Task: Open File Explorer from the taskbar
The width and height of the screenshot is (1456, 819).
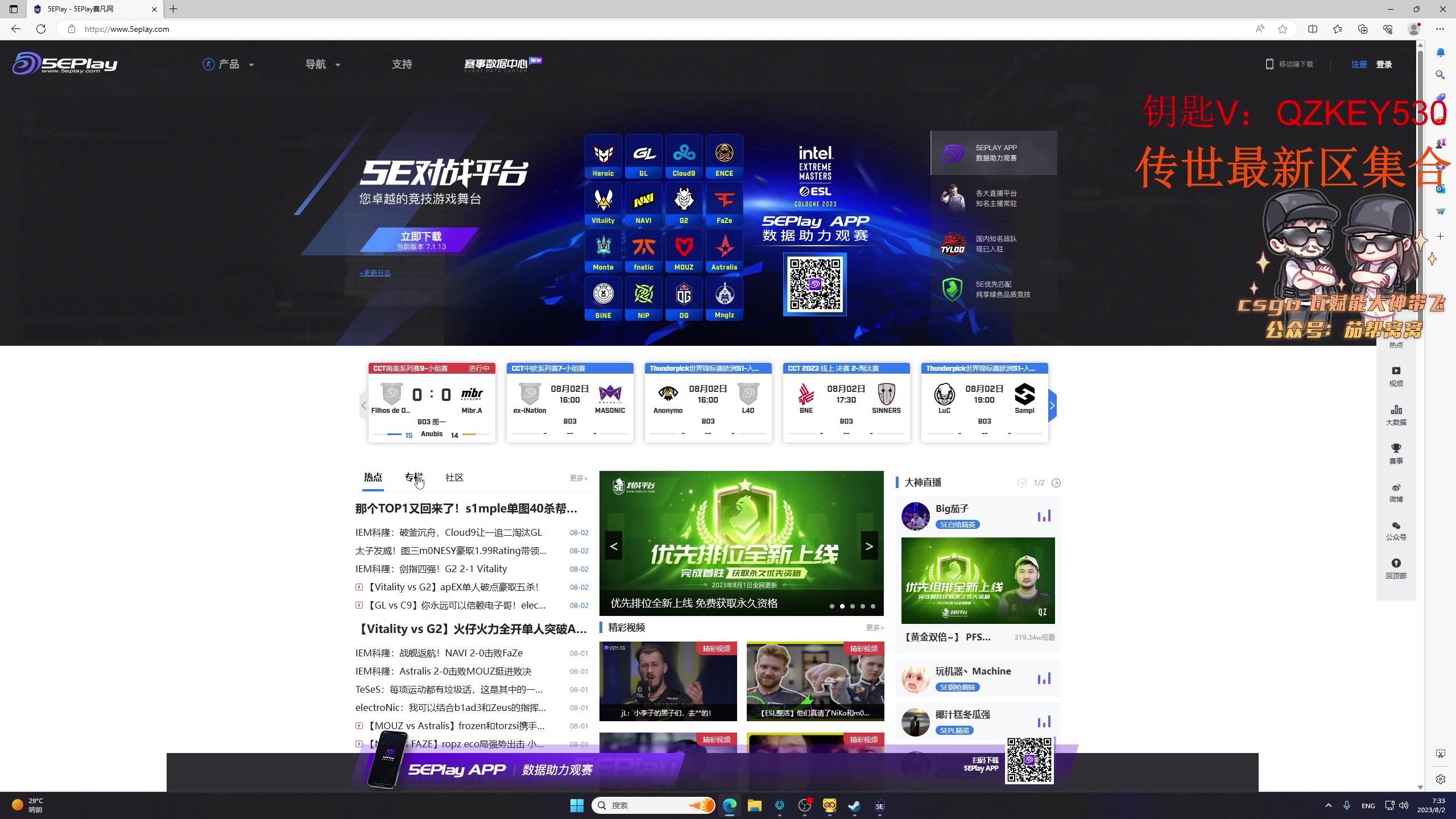Action: pos(755,805)
